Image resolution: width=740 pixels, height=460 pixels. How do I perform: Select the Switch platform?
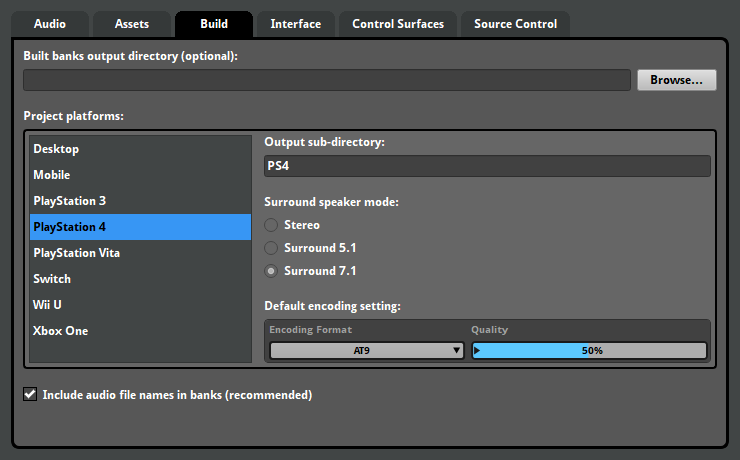(140, 279)
